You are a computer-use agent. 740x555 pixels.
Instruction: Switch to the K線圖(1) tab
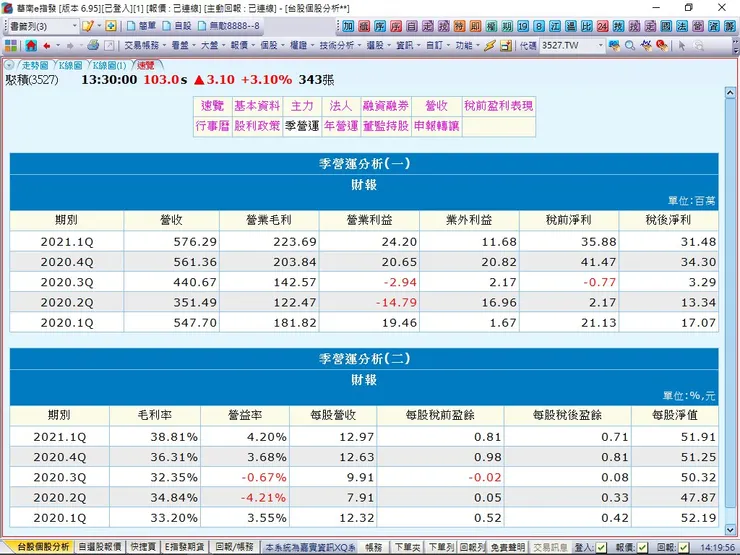pos(109,65)
